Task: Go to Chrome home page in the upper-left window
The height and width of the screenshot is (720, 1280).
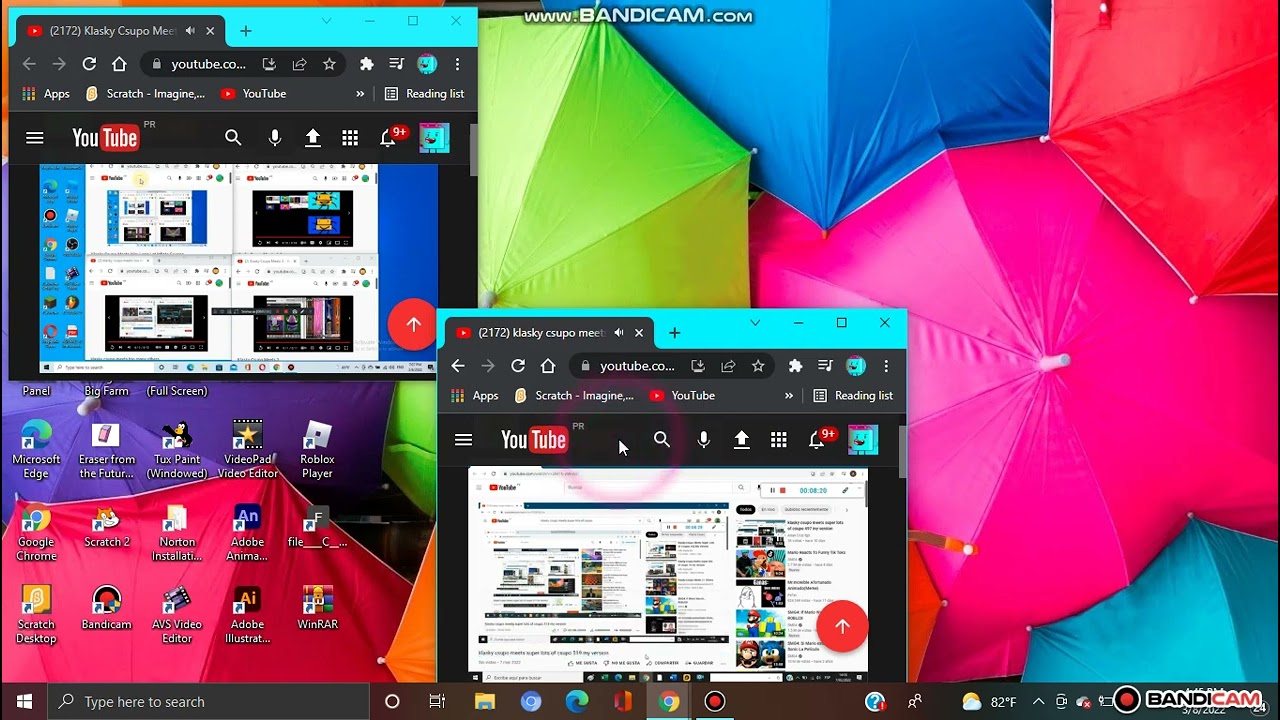Action: 119,64
